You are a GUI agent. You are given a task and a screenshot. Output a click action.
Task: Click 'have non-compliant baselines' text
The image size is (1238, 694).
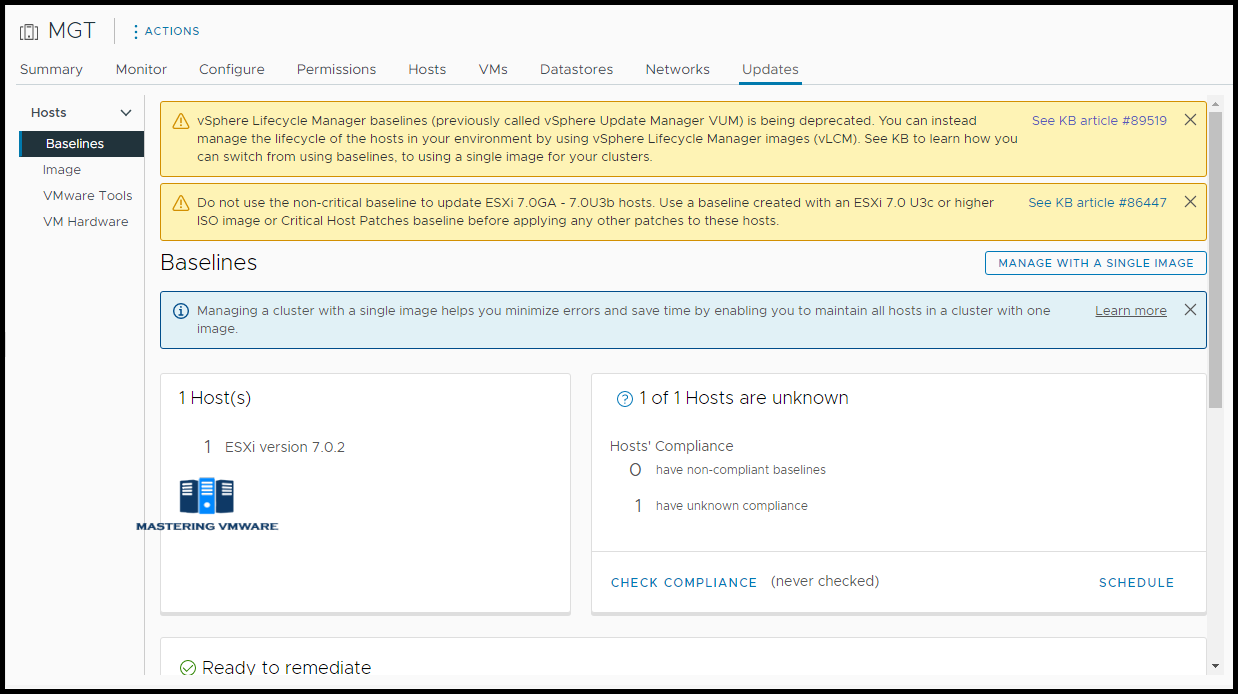click(x=741, y=470)
